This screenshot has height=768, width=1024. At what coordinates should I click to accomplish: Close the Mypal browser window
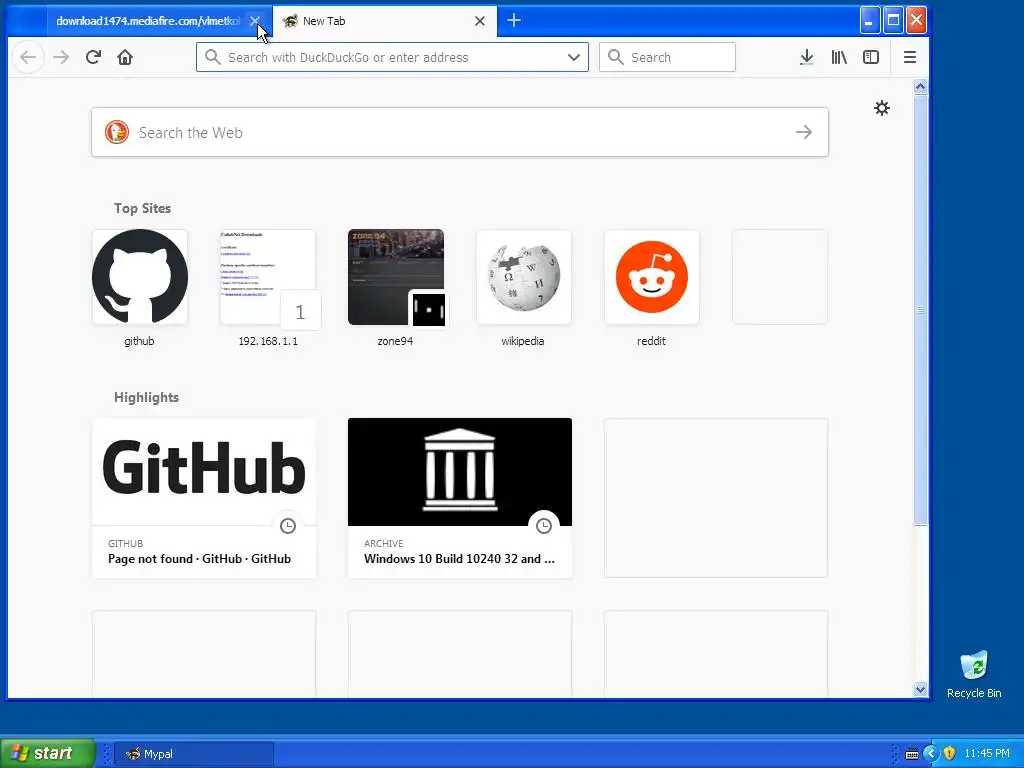(x=916, y=20)
